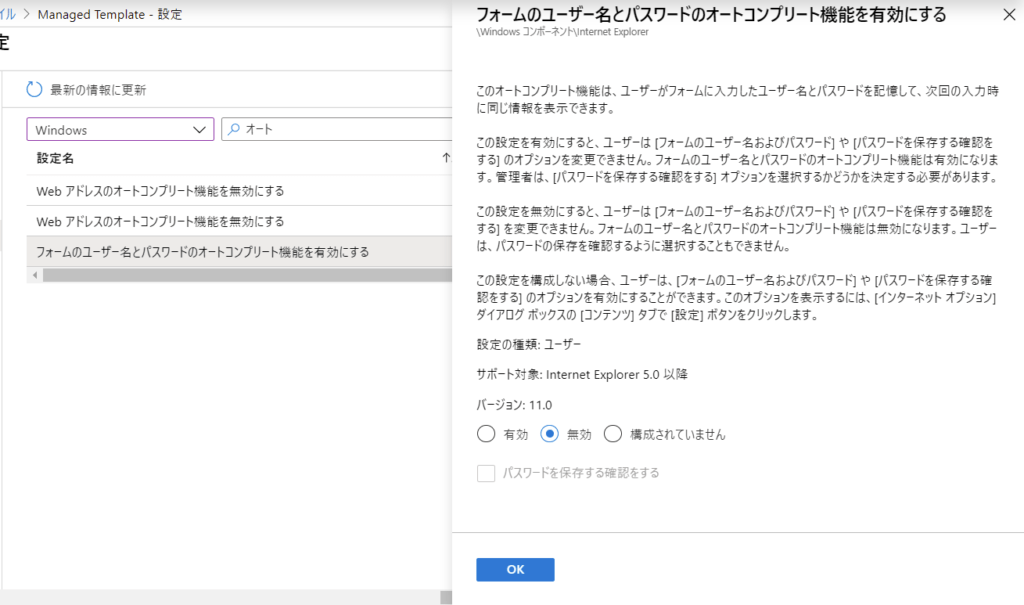1024x605 pixels.
Task: Click the refresh icon next to 最新の情報に更新
Action: 34,90
